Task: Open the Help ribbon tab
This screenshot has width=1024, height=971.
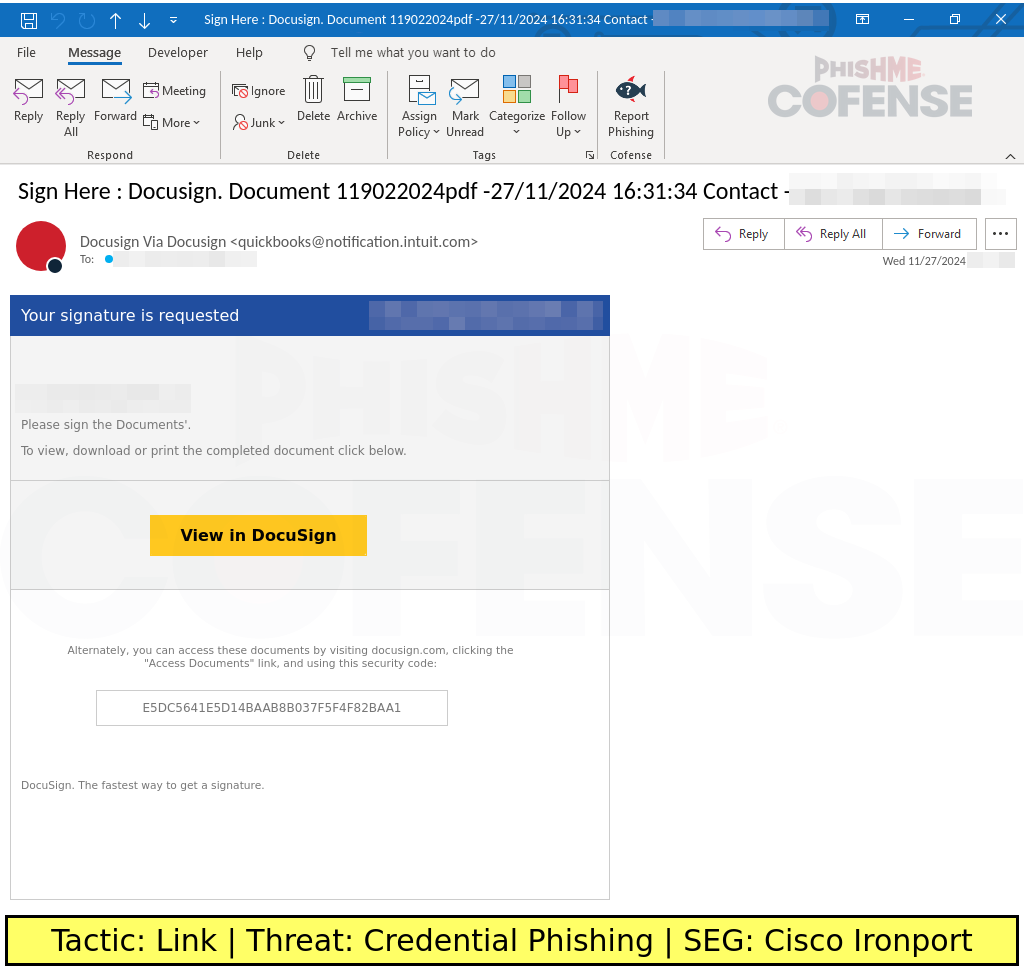Action: (249, 53)
